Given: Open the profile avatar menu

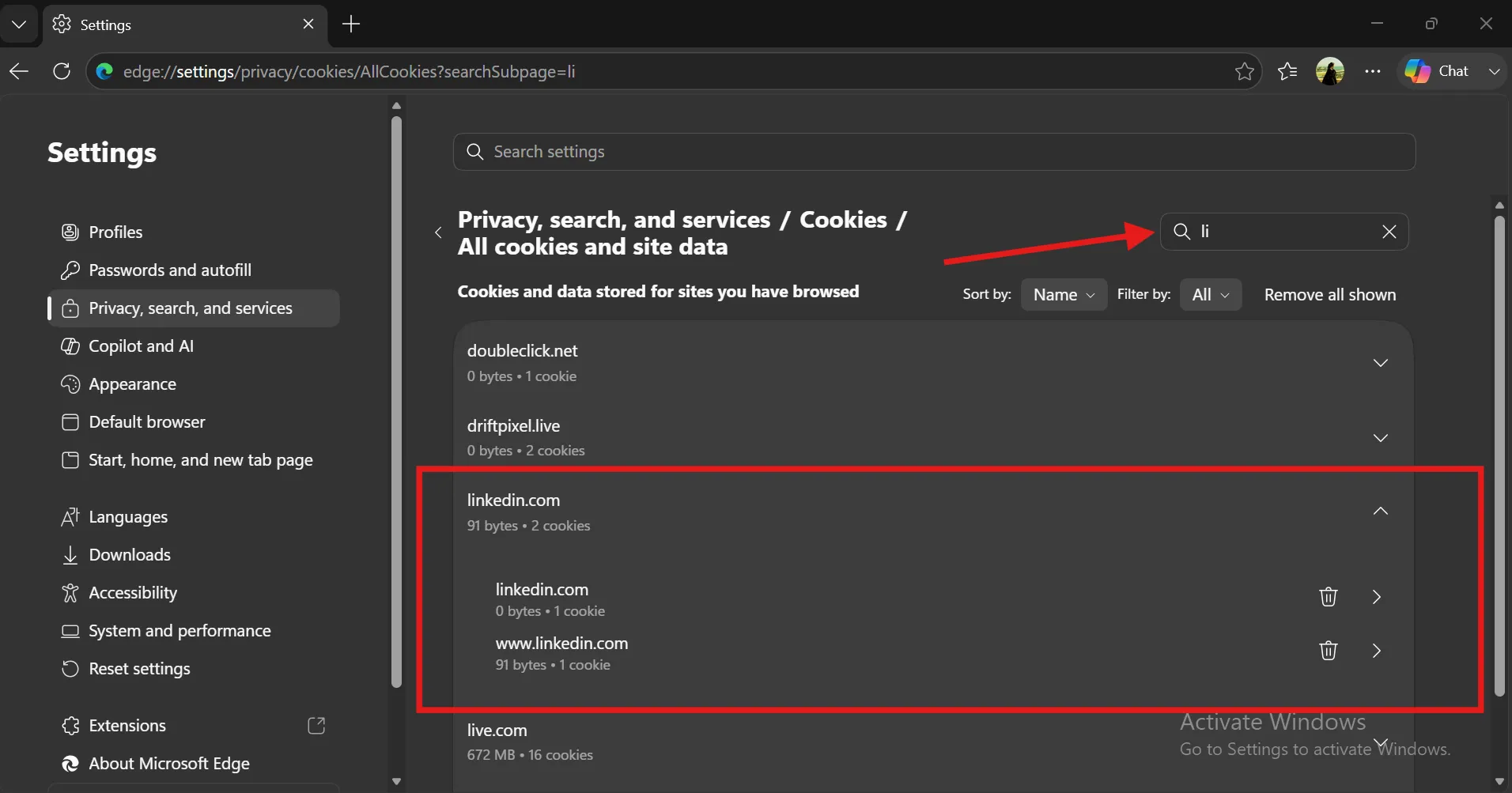Looking at the screenshot, I should tap(1330, 71).
